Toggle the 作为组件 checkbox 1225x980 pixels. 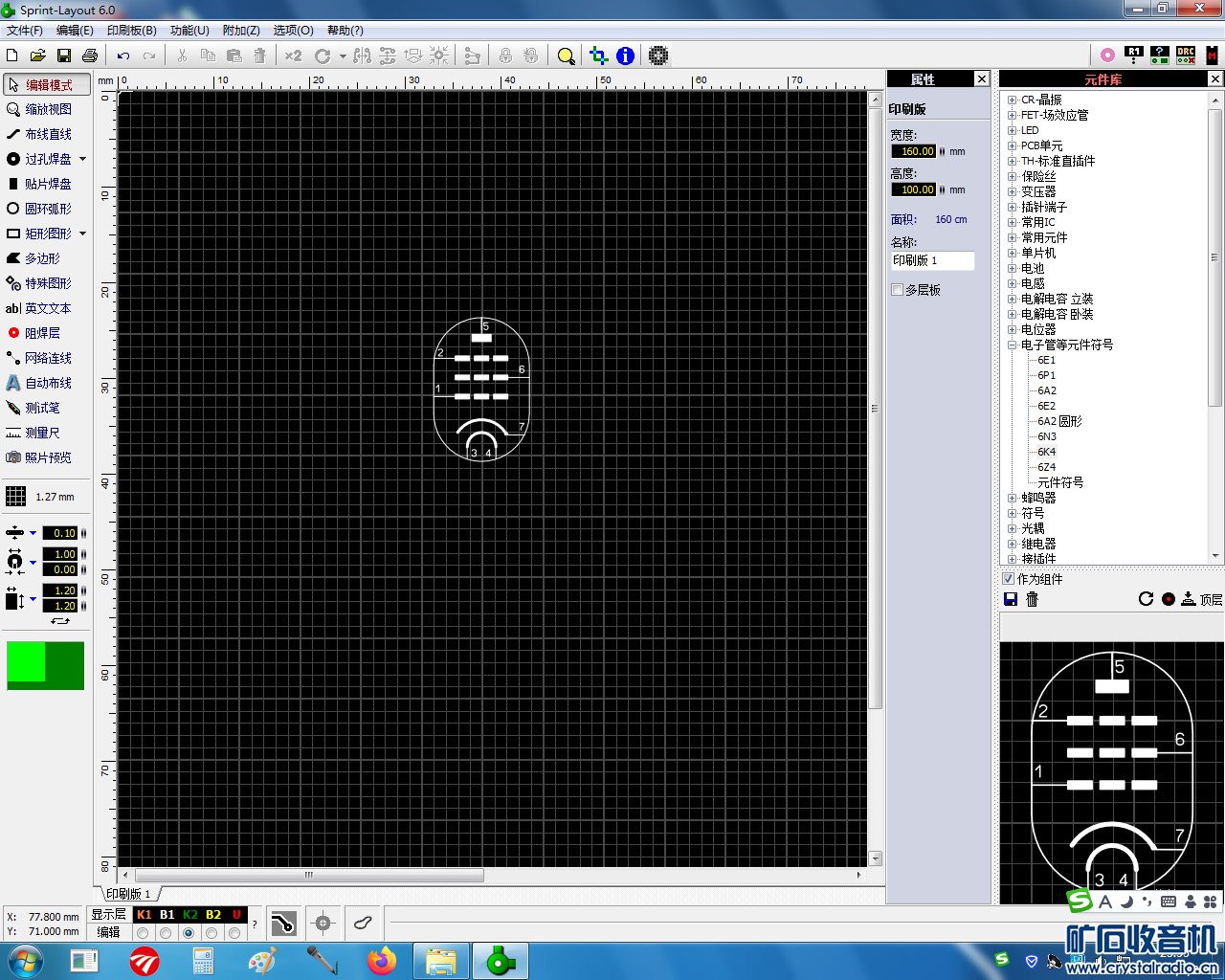point(1008,579)
